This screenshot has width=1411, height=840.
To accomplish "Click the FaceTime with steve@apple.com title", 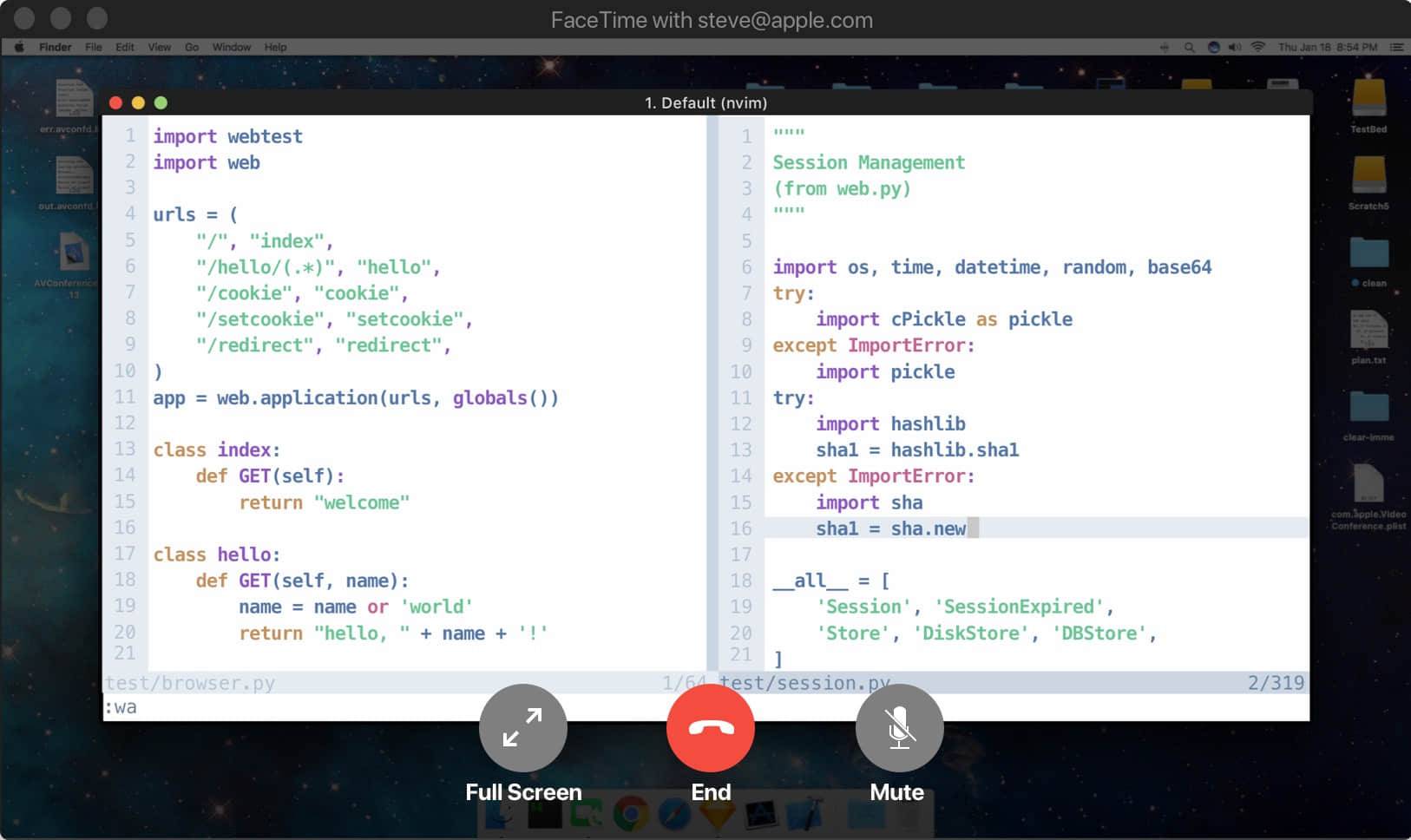I will (x=712, y=20).
